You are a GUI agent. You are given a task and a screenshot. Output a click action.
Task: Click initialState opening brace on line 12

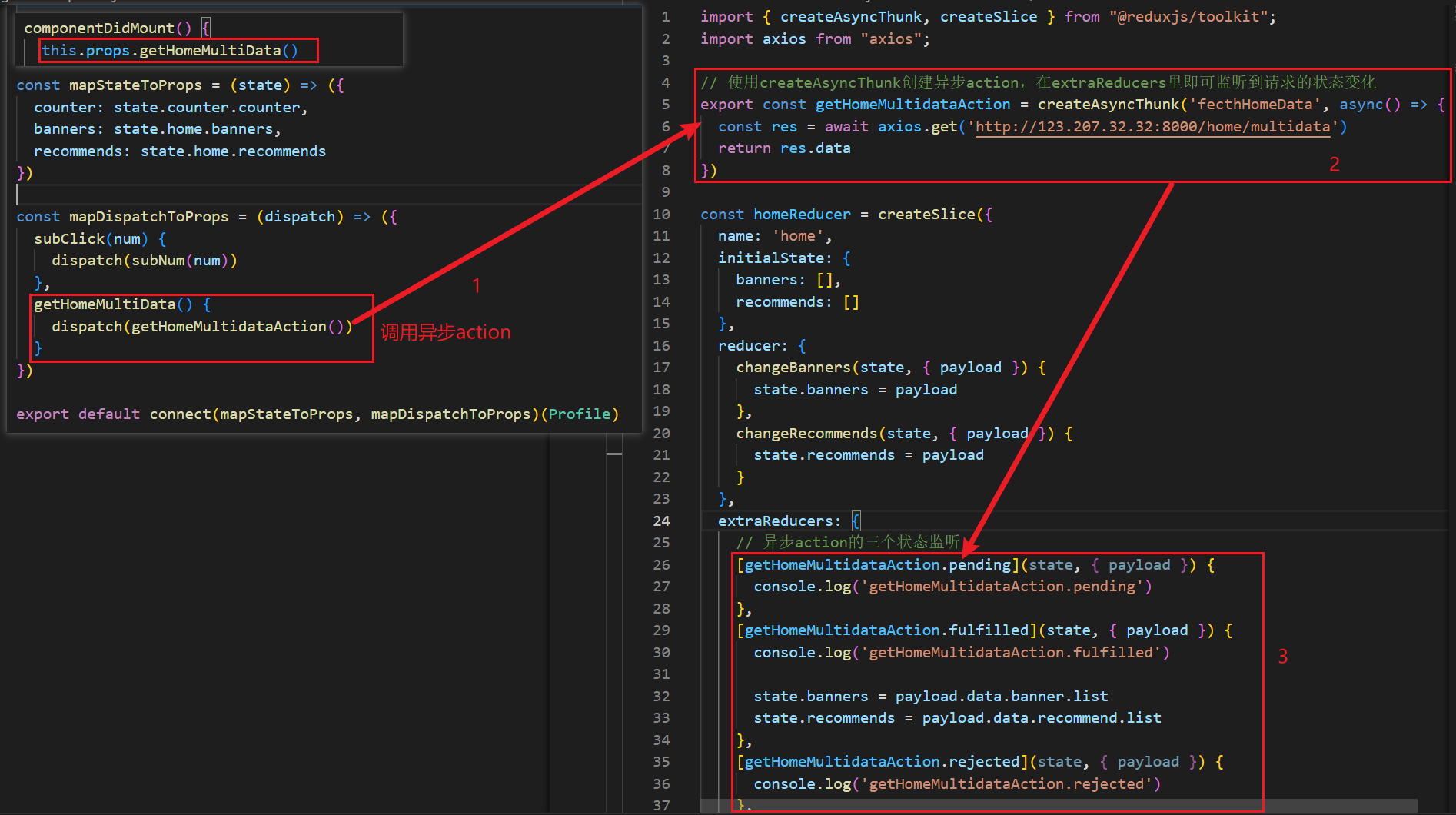pos(846,258)
